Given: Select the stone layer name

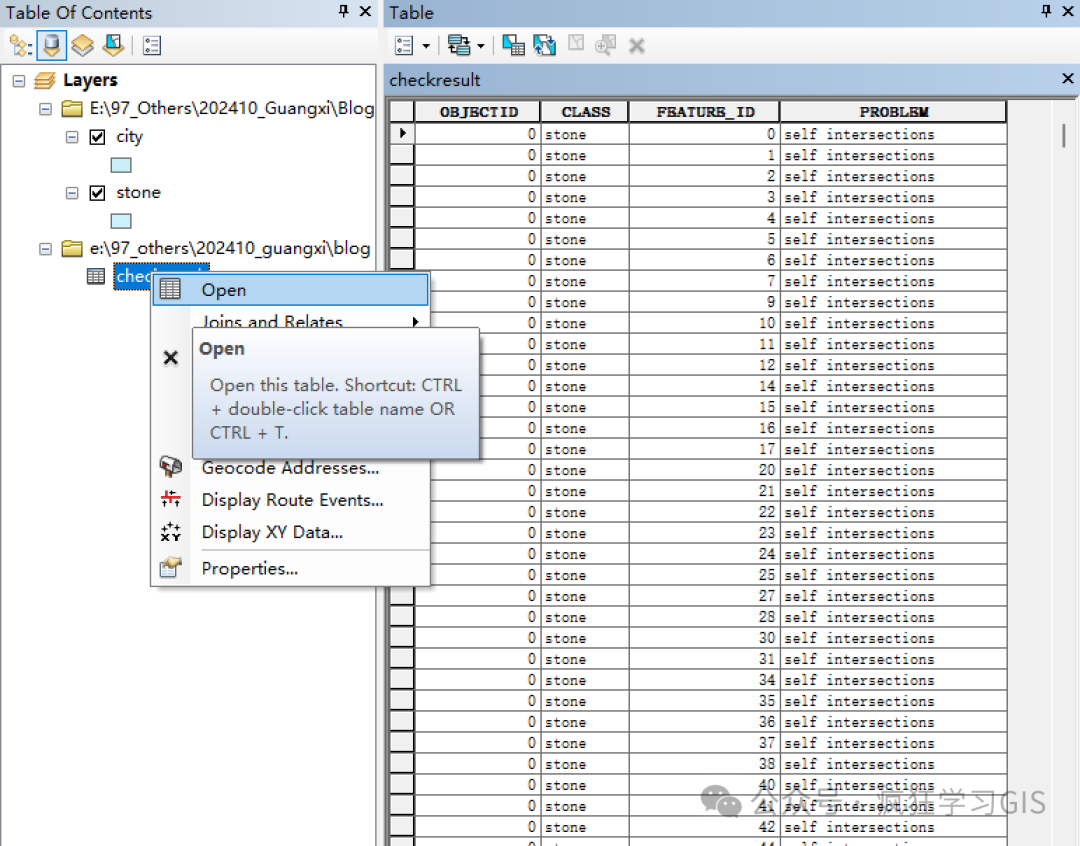Looking at the screenshot, I should click(x=138, y=192).
